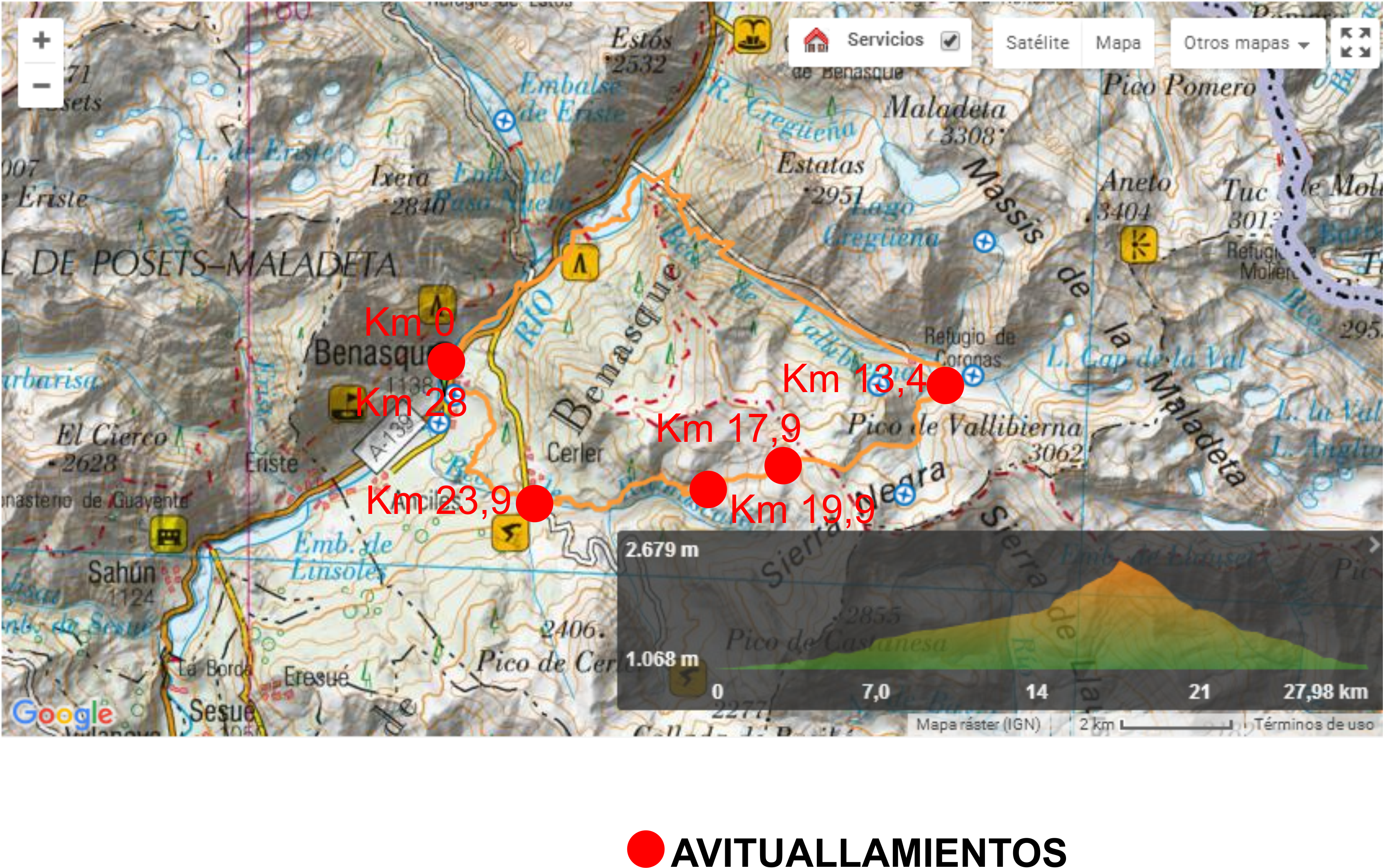Click the Km 23,9 red aid station marker
Screen dimensions: 1383x868
tap(534, 503)
